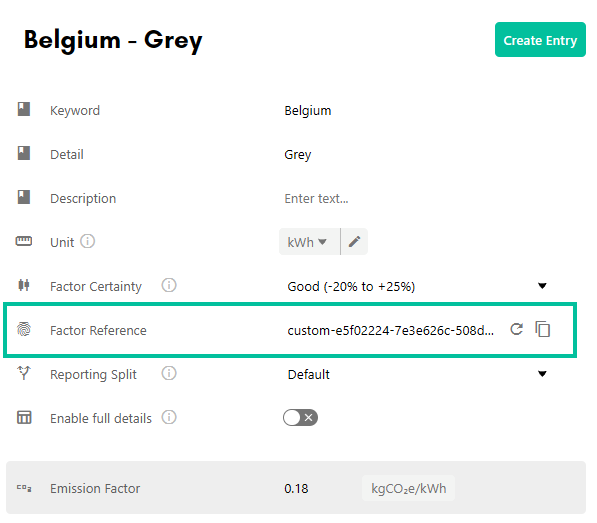Select the kgCO₂e/kWh unit label
The image size is (597, 523).
408,488
